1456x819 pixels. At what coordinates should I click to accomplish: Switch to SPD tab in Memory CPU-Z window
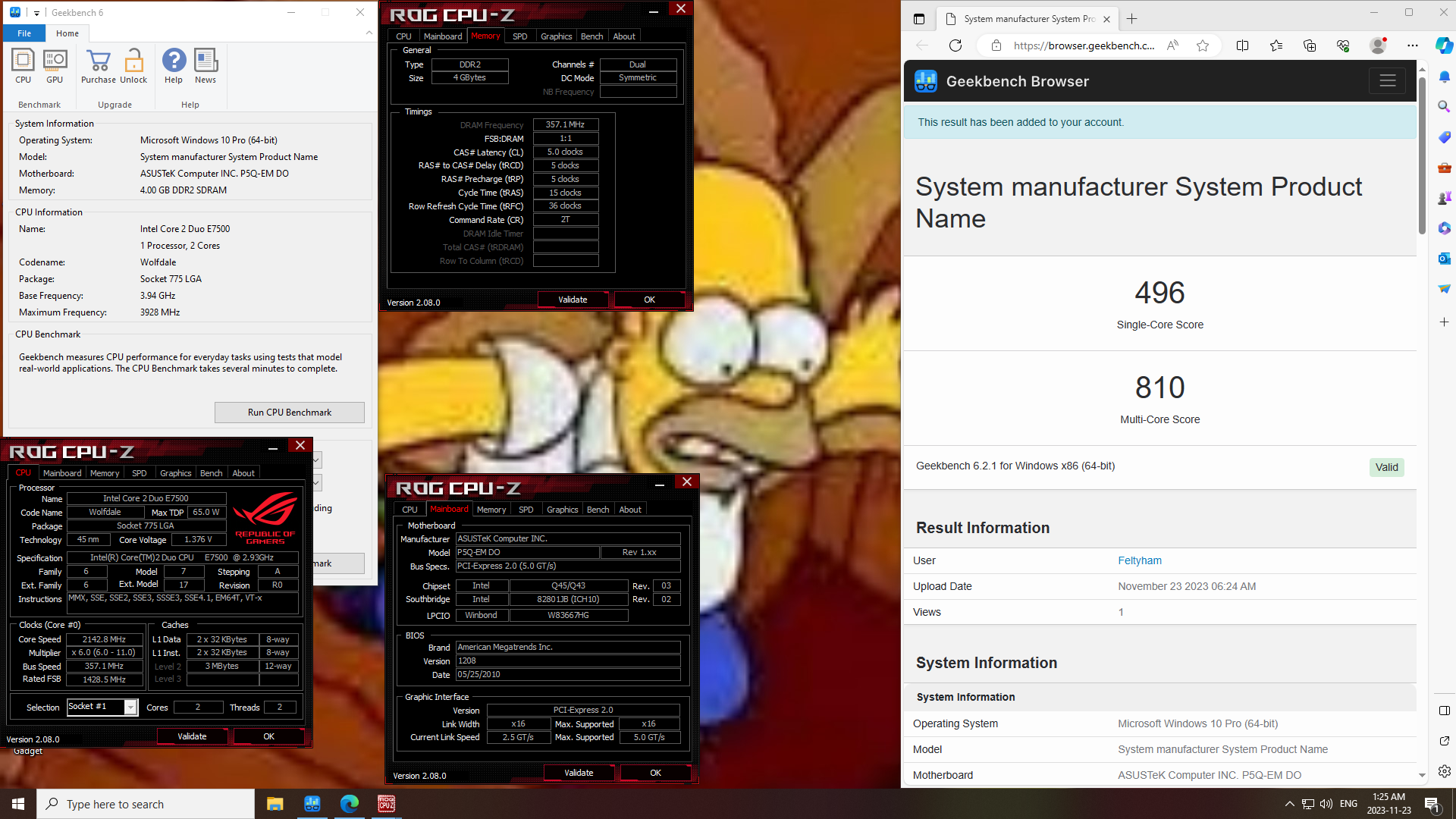click(519, 36)
